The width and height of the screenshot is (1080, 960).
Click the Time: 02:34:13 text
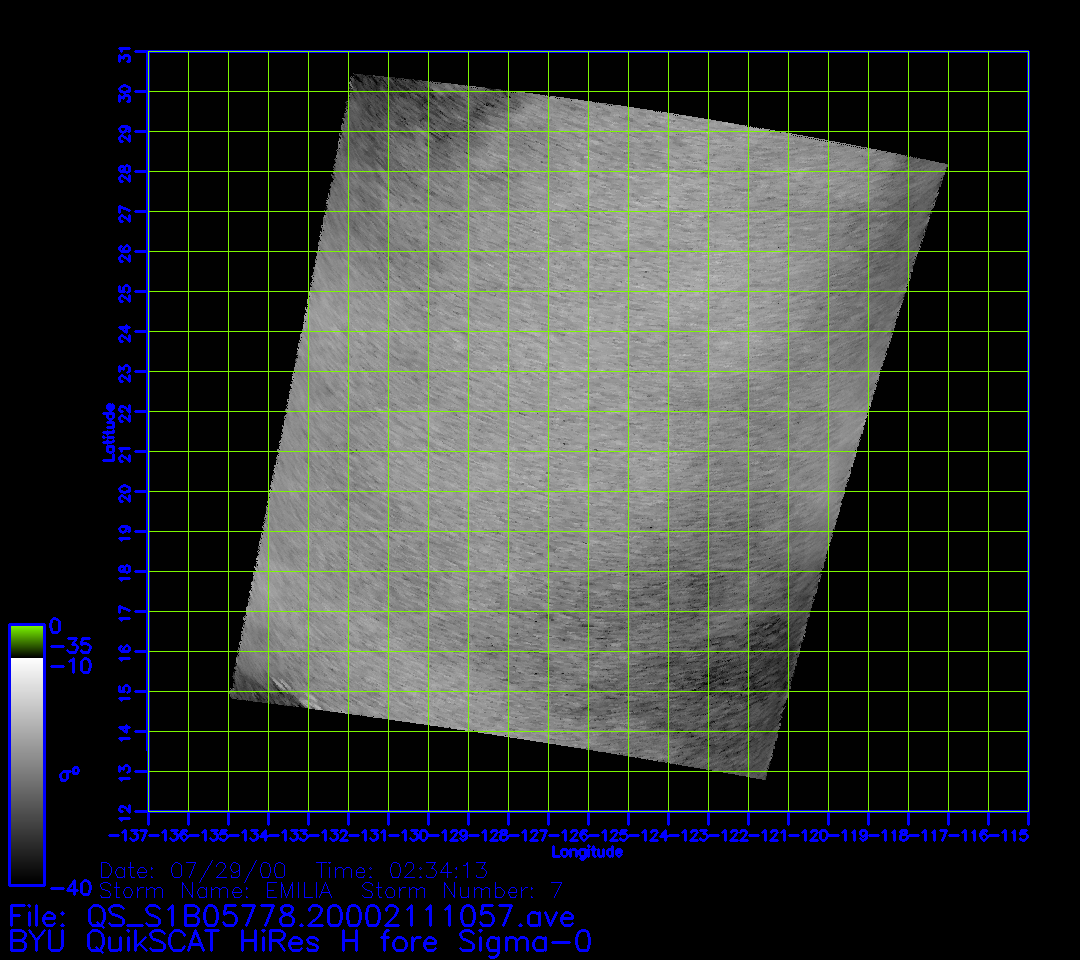402,869
